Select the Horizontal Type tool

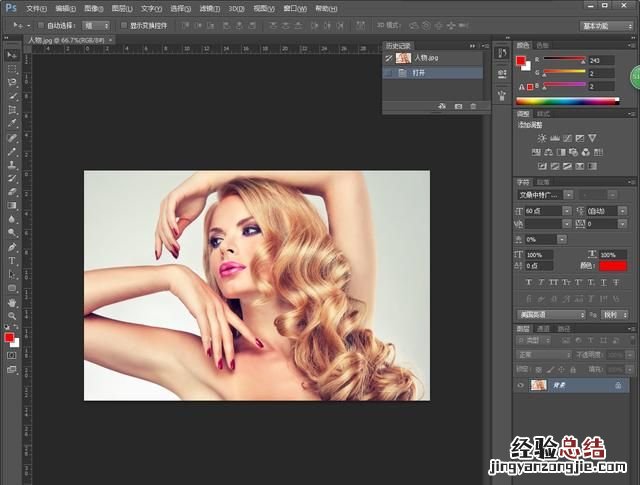pyautogui.click(x=12, y=260)
